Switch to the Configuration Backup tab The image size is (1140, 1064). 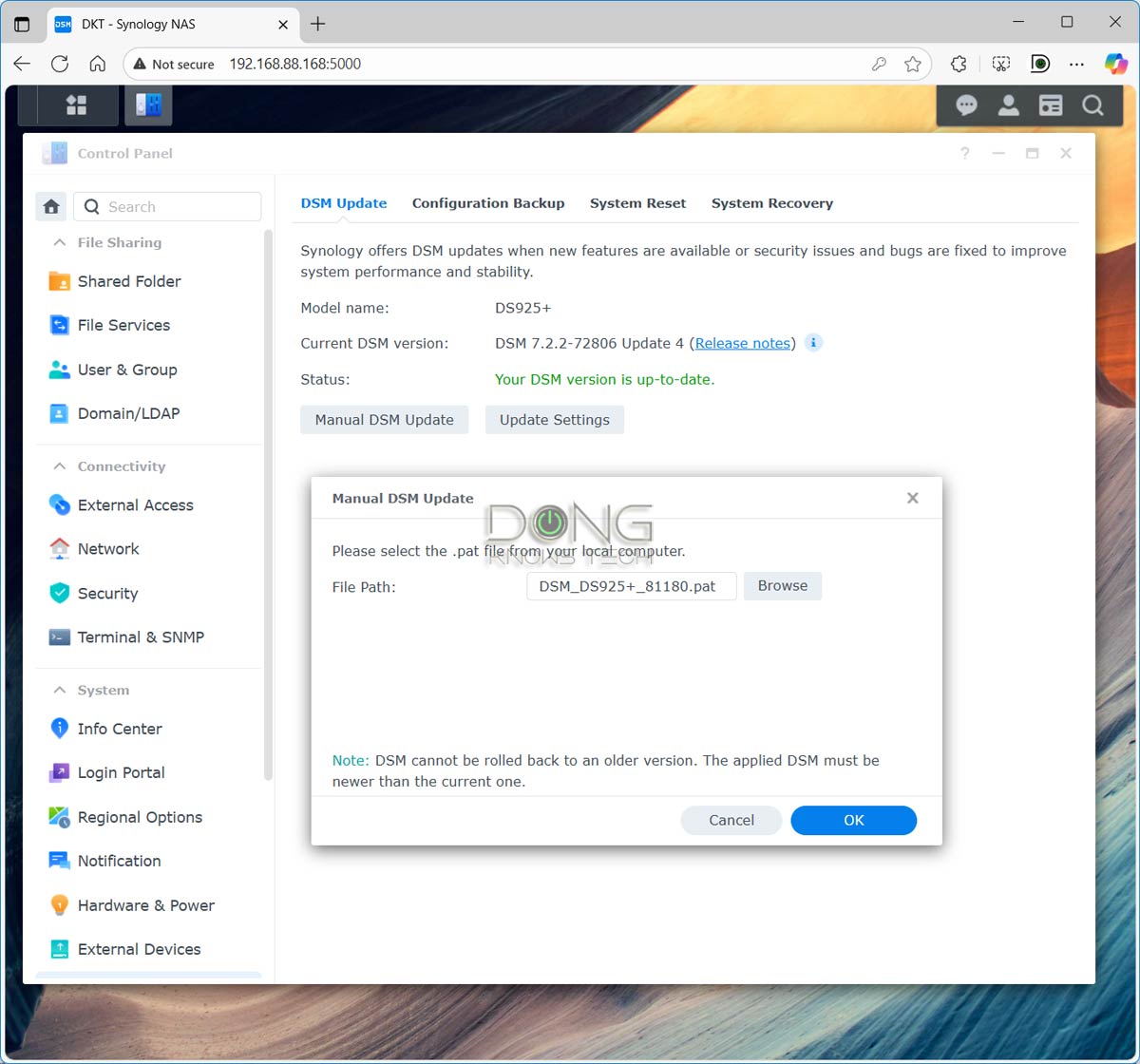point(488,202)
